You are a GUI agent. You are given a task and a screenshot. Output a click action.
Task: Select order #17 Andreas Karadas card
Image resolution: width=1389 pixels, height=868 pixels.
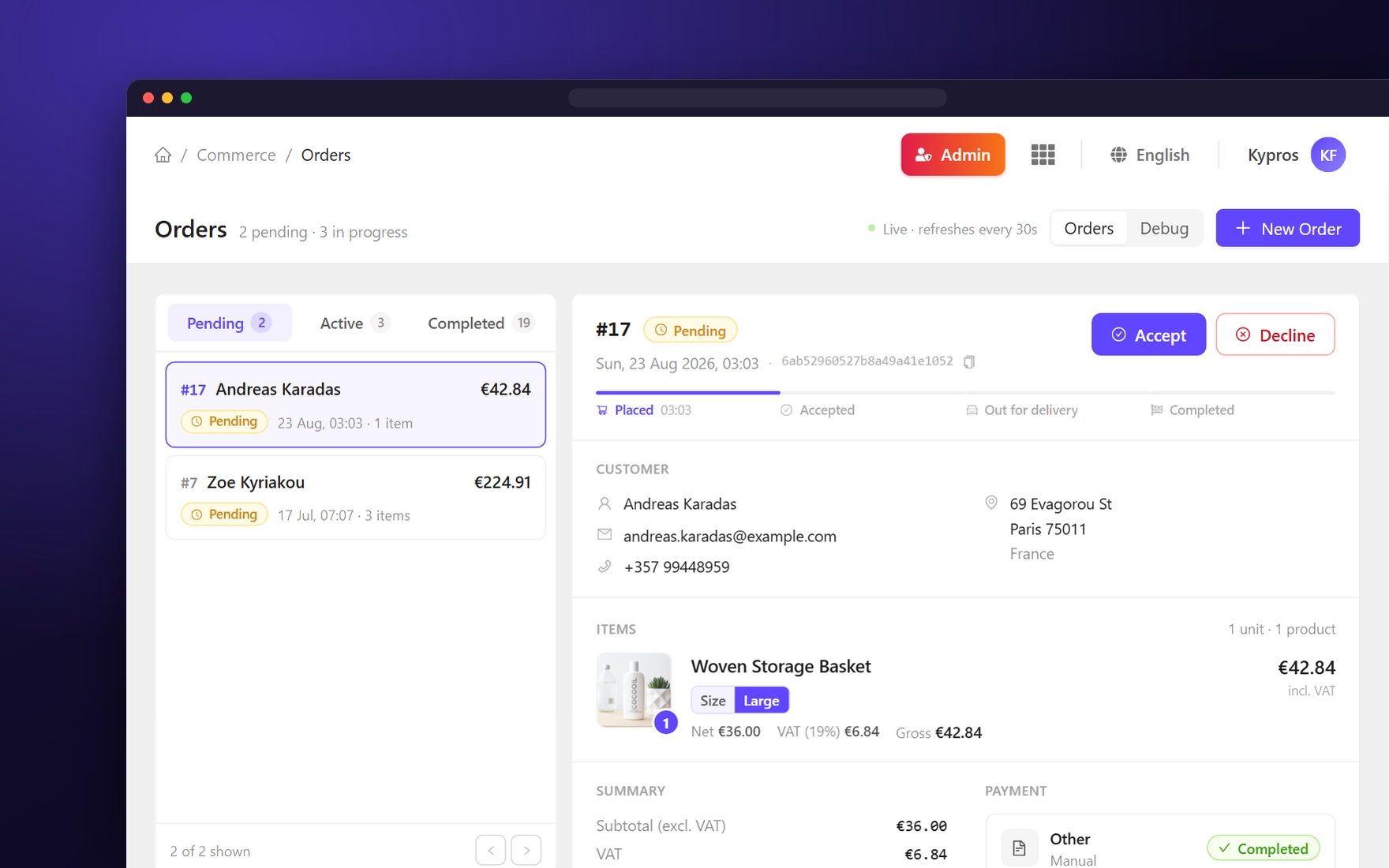pos(356,405)
